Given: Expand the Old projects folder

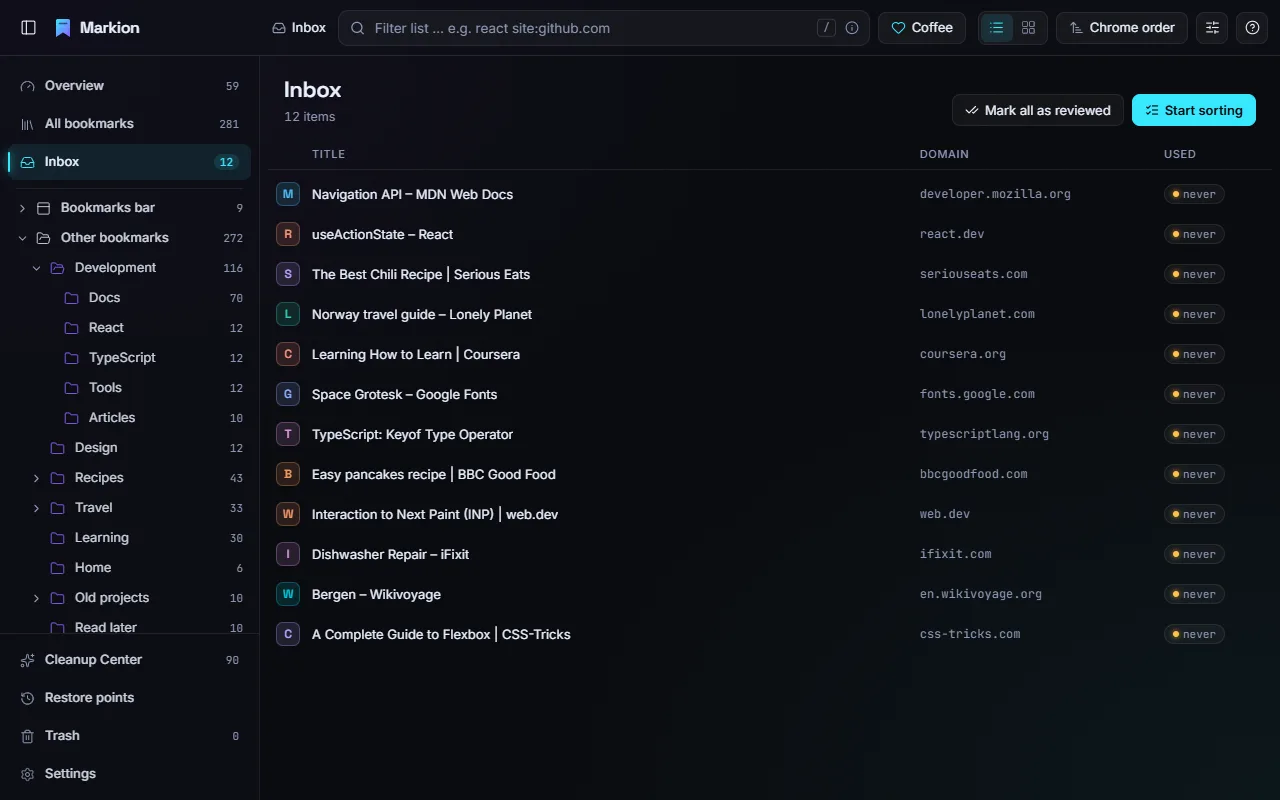Looking at the screenshot, I should 36,598.
